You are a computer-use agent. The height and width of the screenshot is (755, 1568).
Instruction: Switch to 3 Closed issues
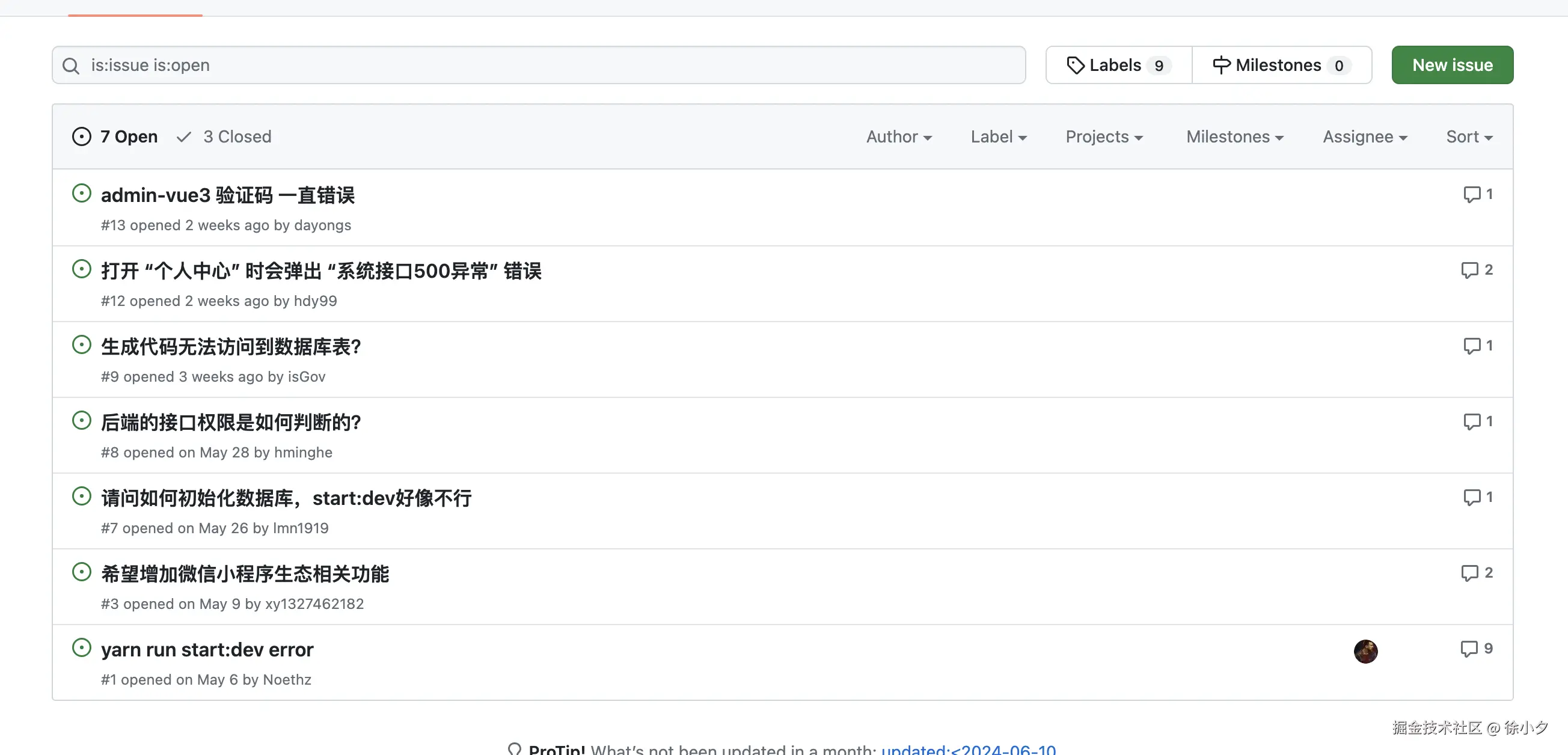coord(225,137)
